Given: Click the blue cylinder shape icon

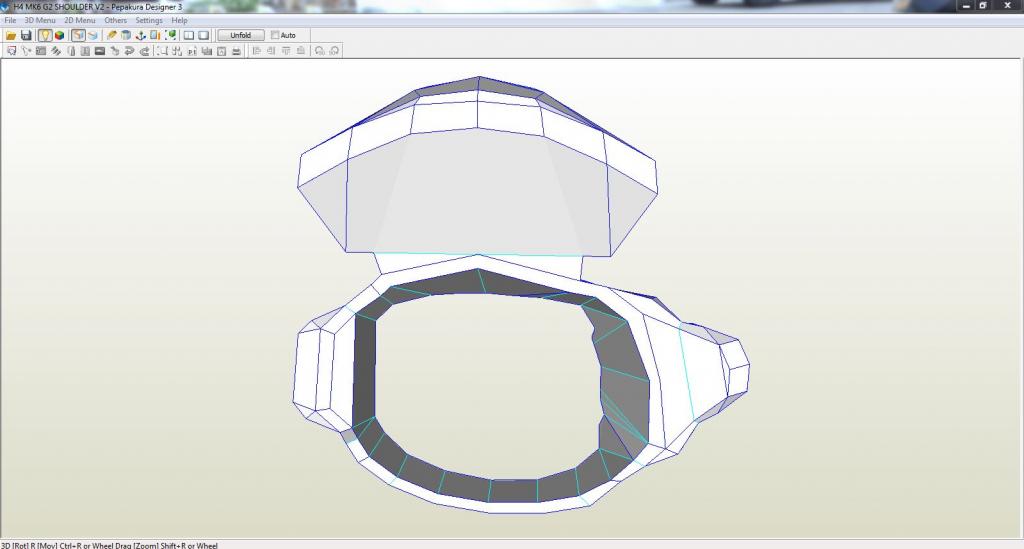Looking at the screenshot, I should 126,35.
